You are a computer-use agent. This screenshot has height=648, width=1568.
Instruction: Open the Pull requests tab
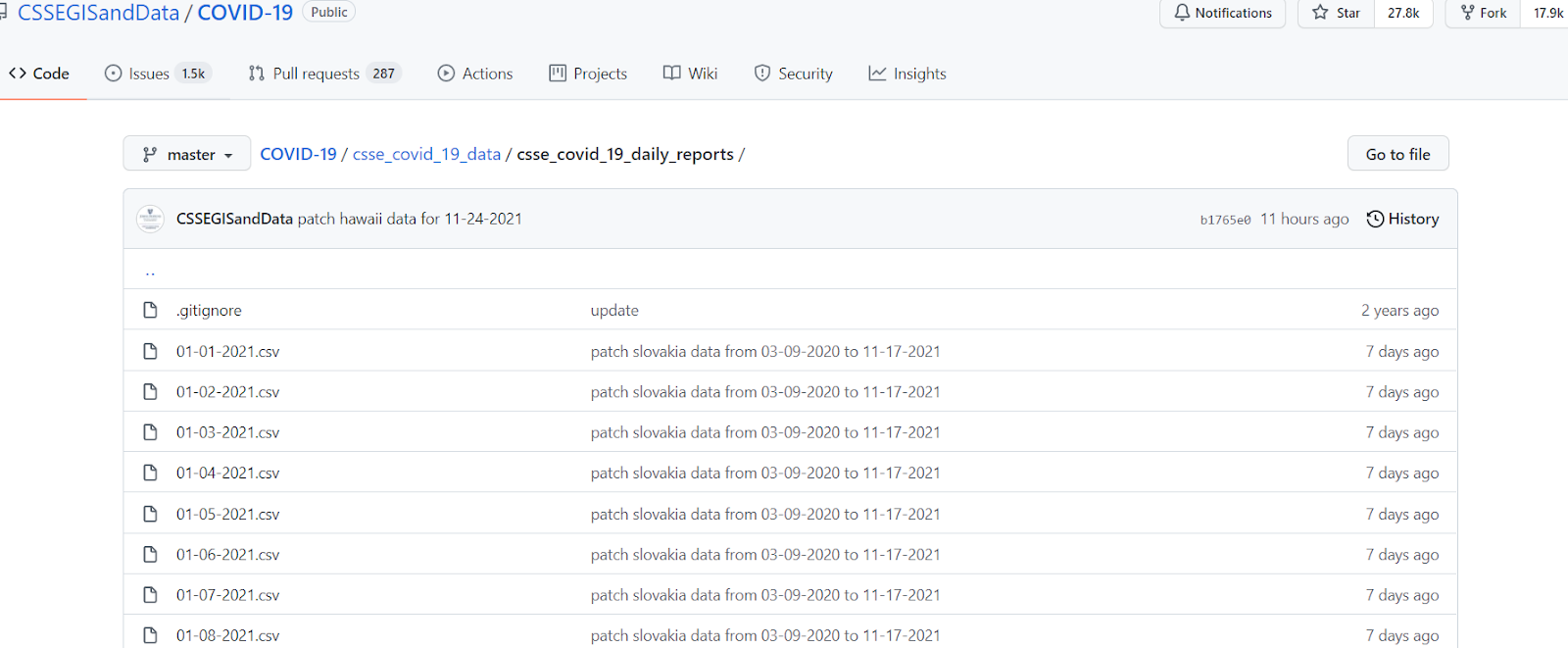pos(323,74)
